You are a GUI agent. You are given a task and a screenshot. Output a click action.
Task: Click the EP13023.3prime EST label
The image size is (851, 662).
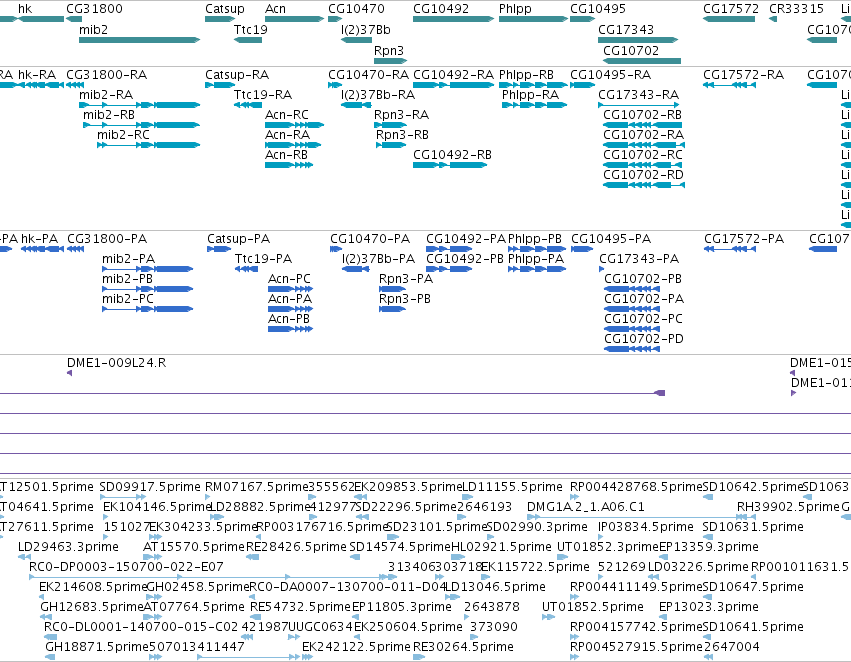click(709, 607)
